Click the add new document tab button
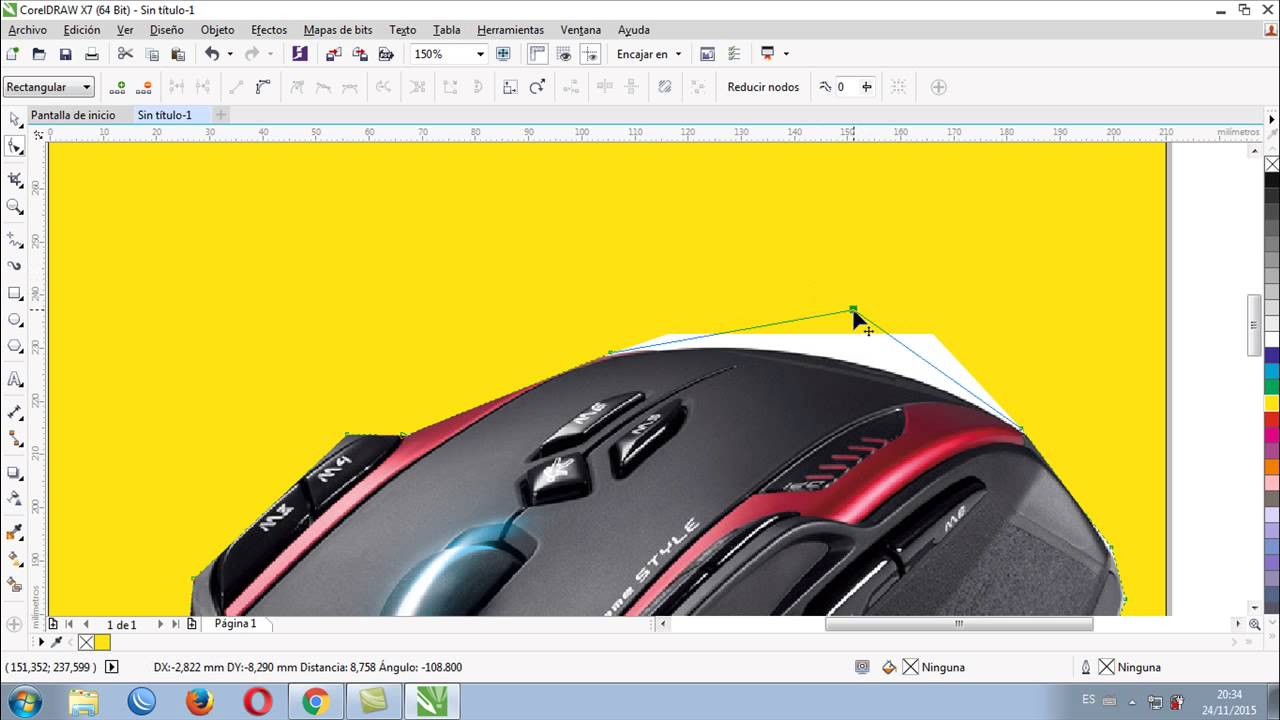The image size is (1280, 720). [x=221, y=115]
